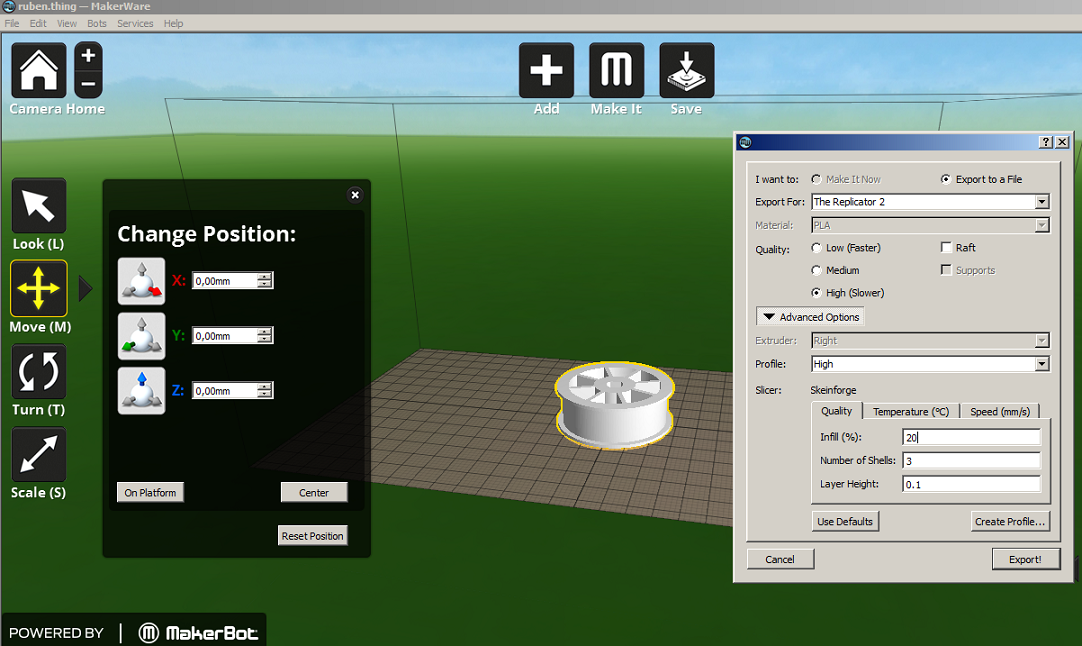Choose High (Slower) quality
The width and height of the screenshot is (1082, 646).
[x=816, y=293]
